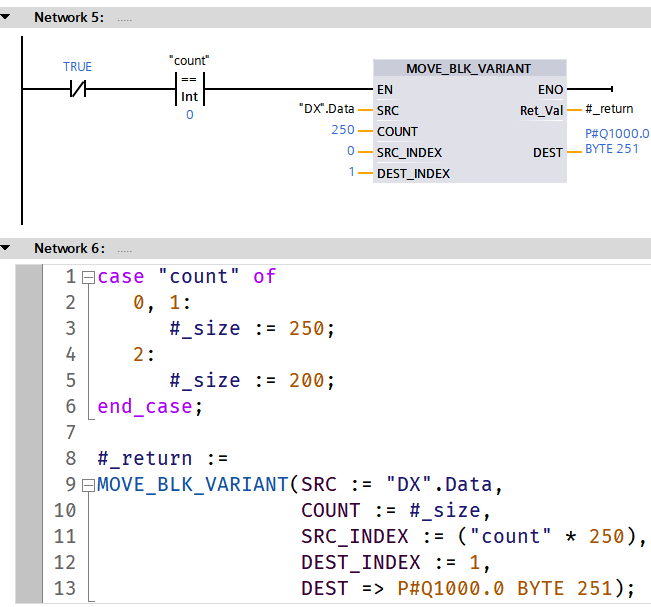This screenshot has height=607, width=651.
Task: Edit the comparison value 0 below the comparator
Action: click(189, 115)
